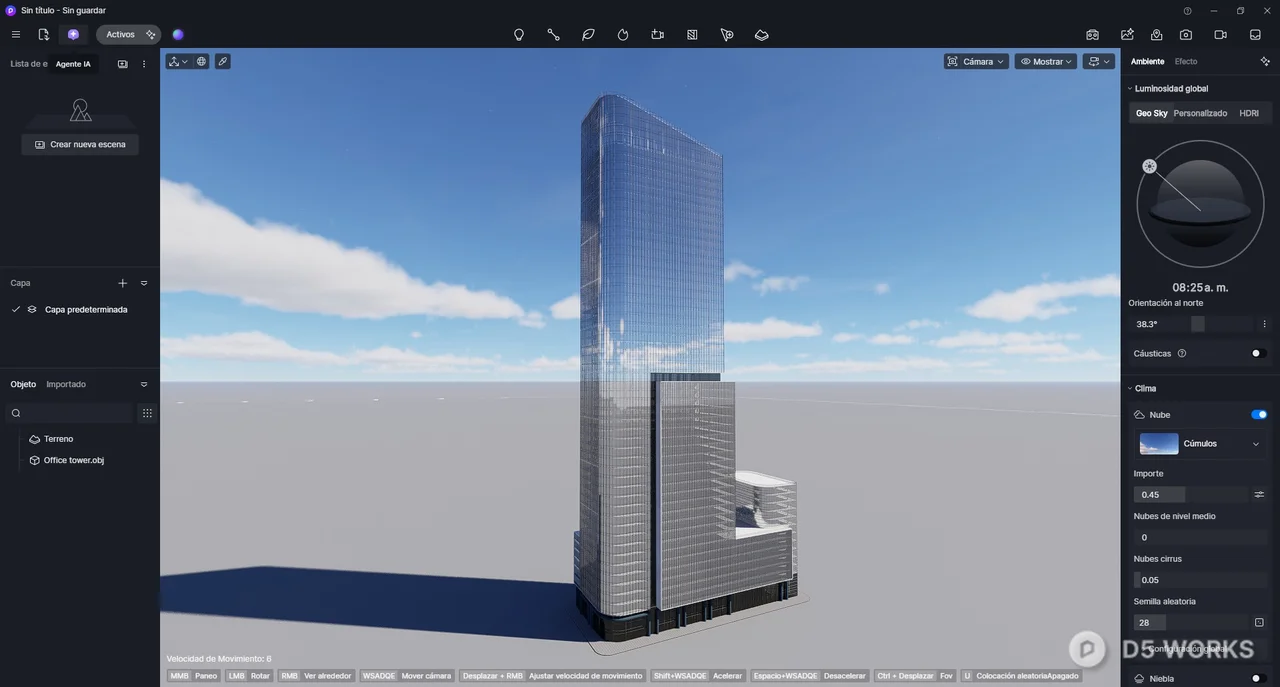1280x687 pixels.
Task: Click the location pin panorama icon
Action: [x=1156, y=34]
